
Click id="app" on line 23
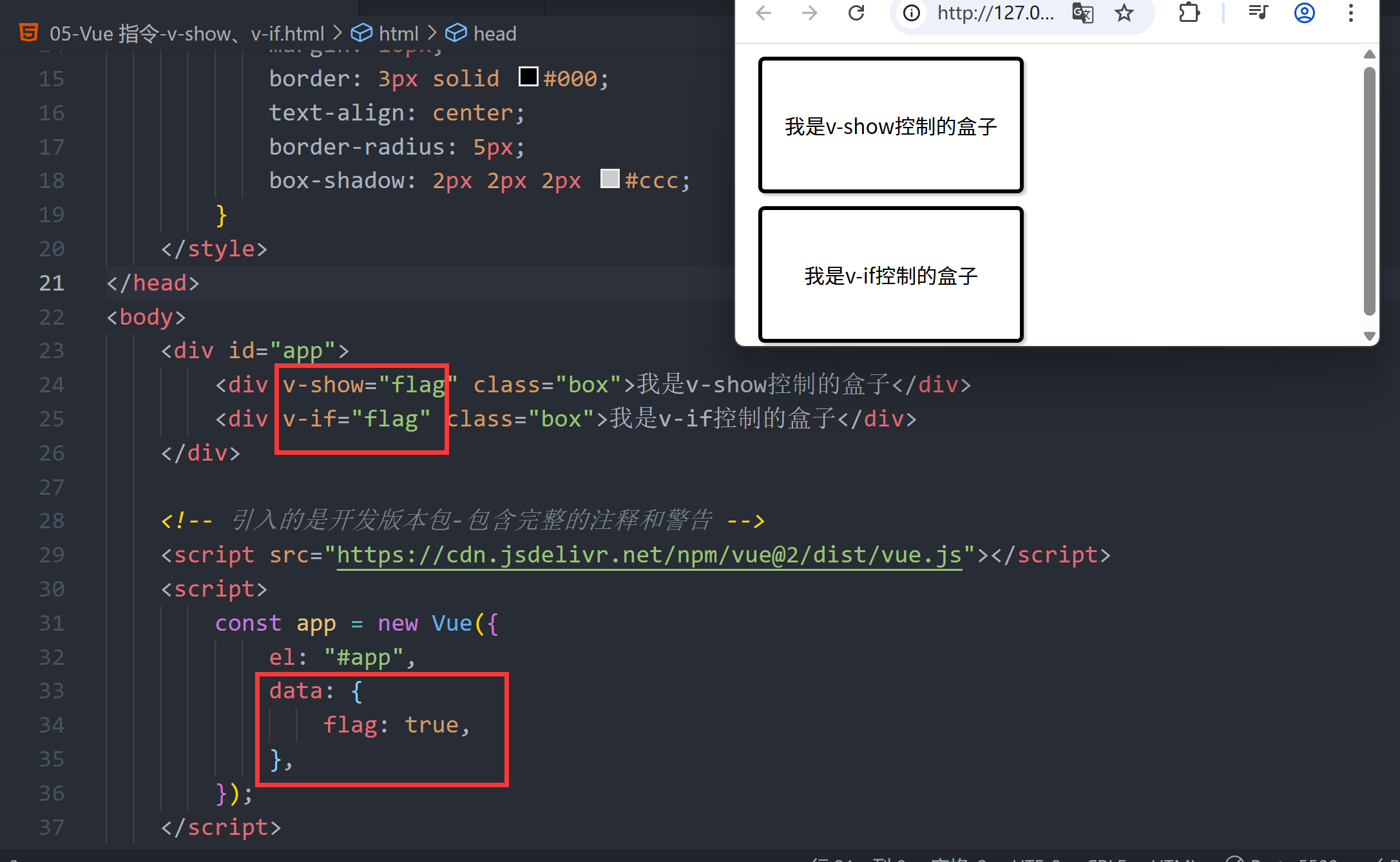[x=282, y=351]
